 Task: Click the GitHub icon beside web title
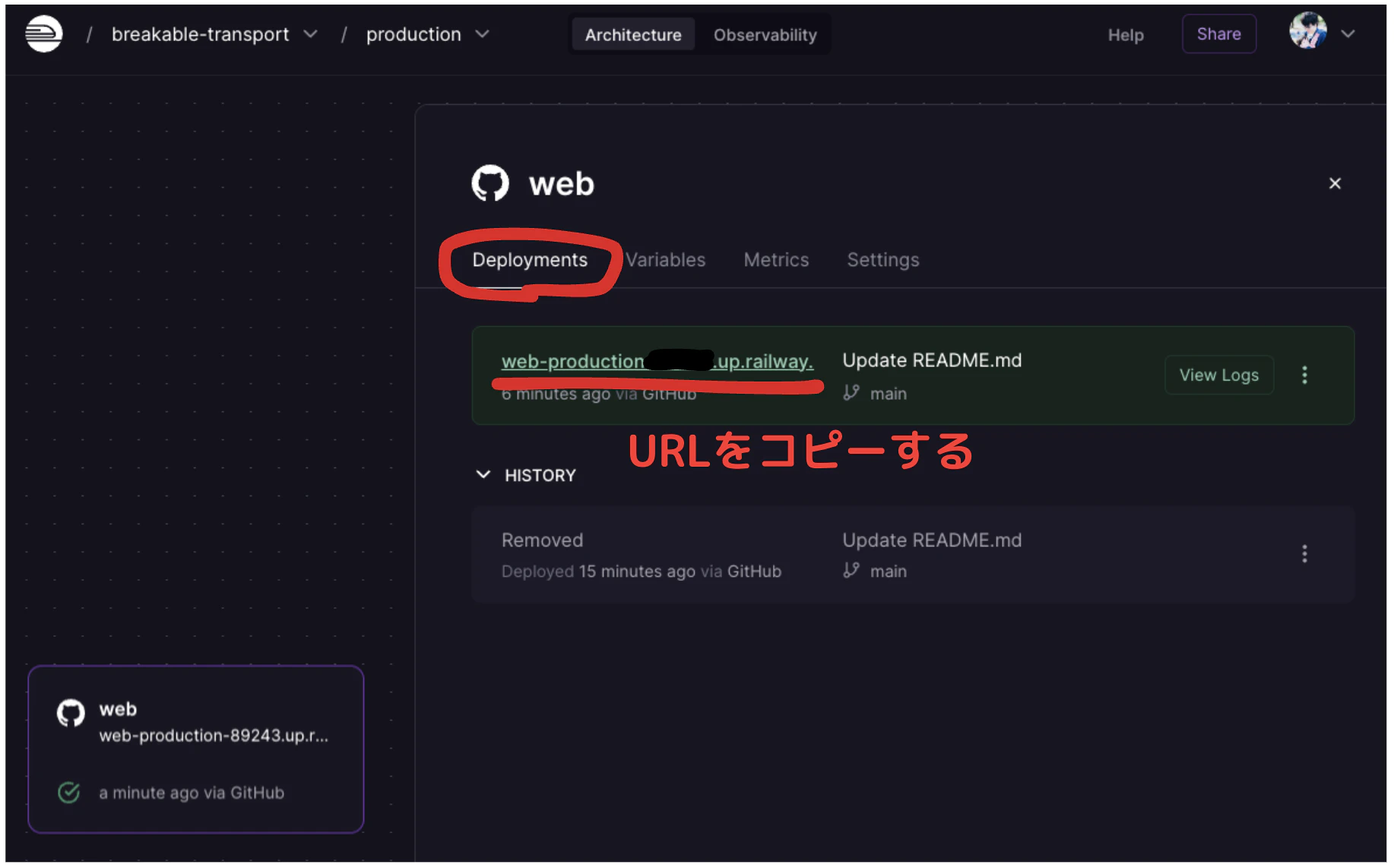(x=489, y=184)
